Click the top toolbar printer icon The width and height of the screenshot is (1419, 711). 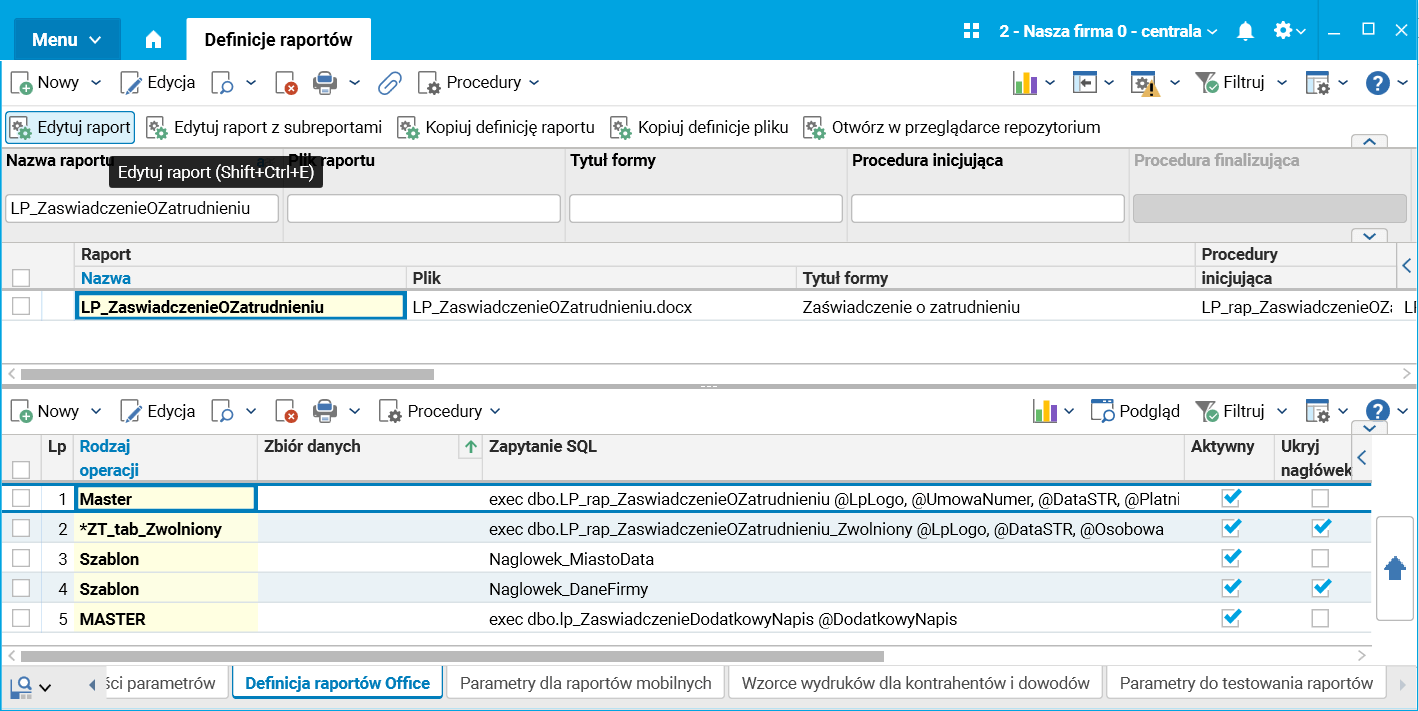tap(324, 83)
